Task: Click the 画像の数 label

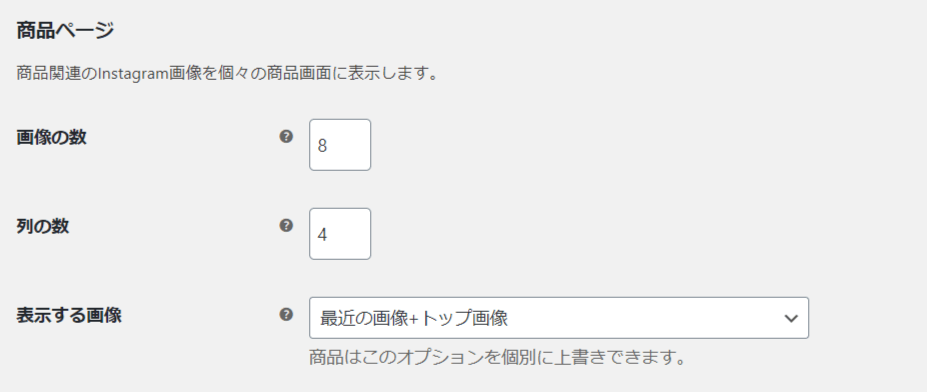Action: 51,138
